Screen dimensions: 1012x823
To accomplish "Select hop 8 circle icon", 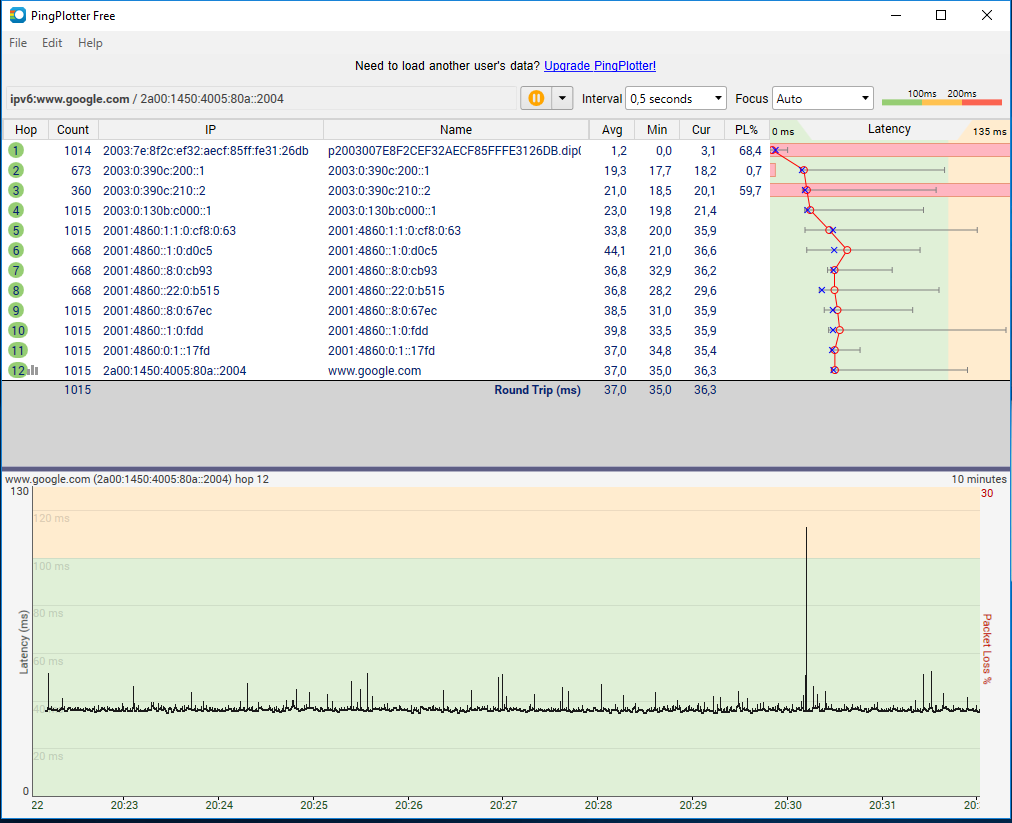I will click(x=16, y=290).
